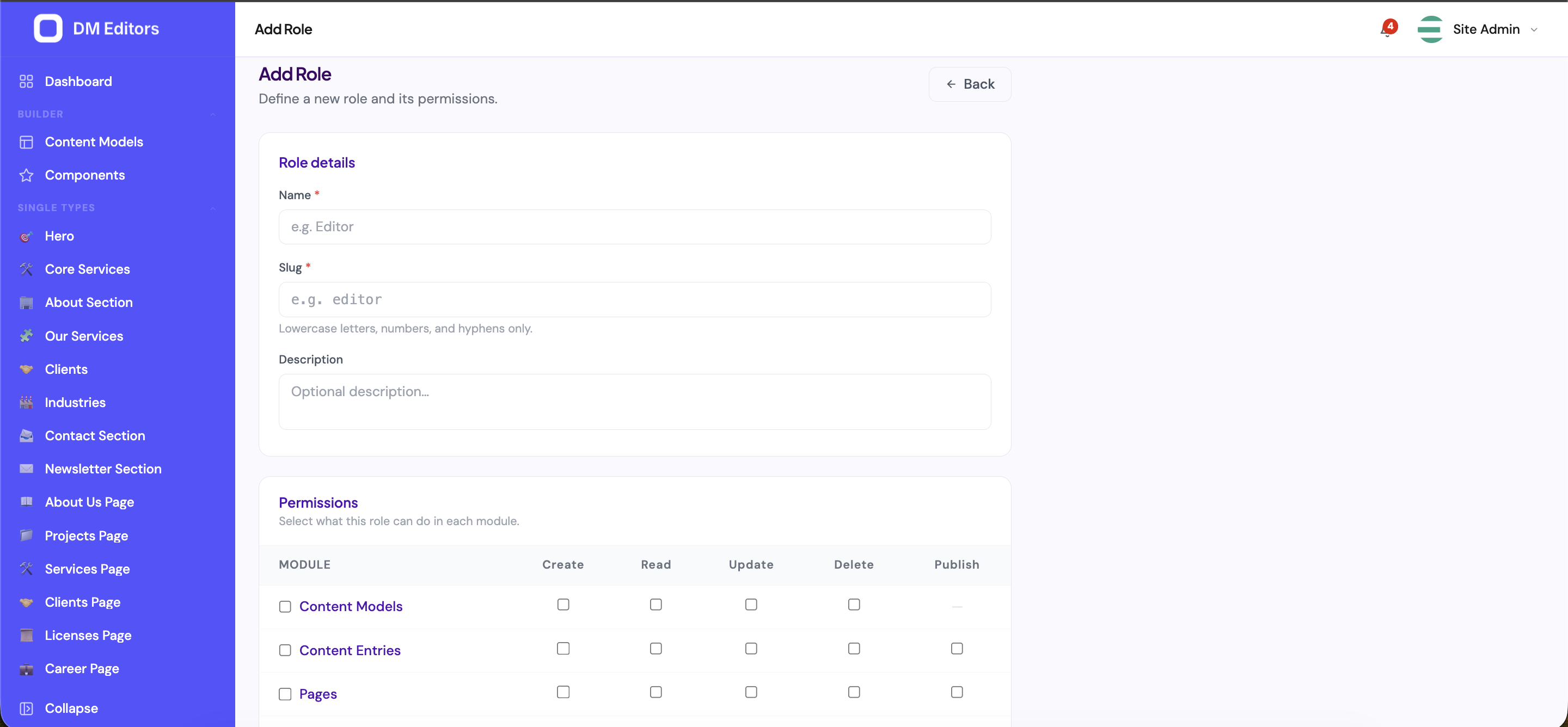
Task: Click the Licenses Page icon
Action: point(26,635)
